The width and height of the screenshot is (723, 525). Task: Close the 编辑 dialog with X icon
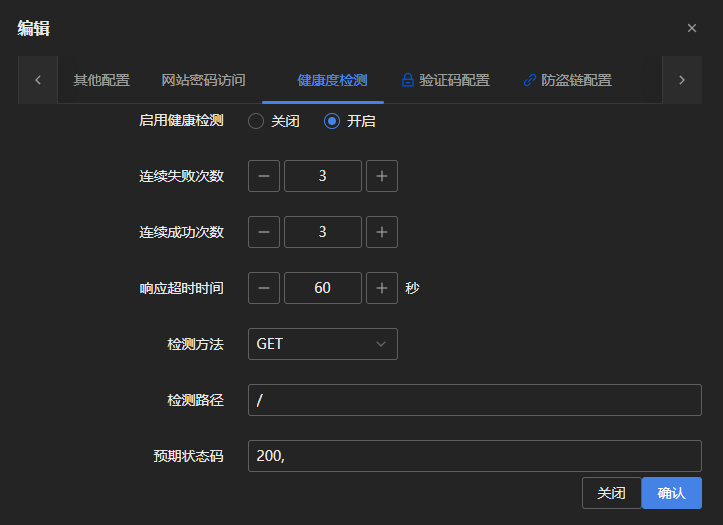click(692, 28)
